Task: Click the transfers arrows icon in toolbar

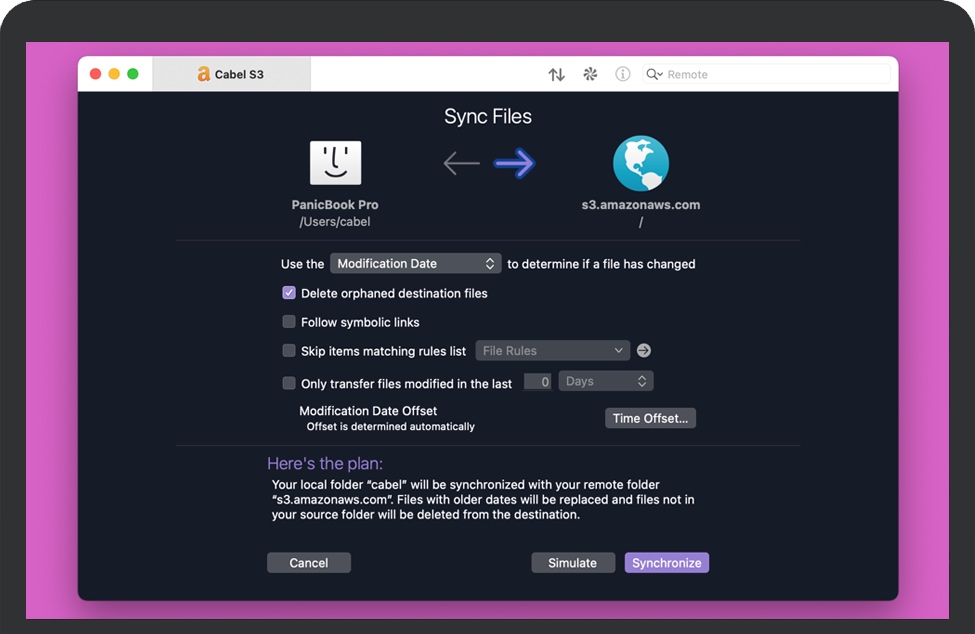Action: tap(557, 74)
